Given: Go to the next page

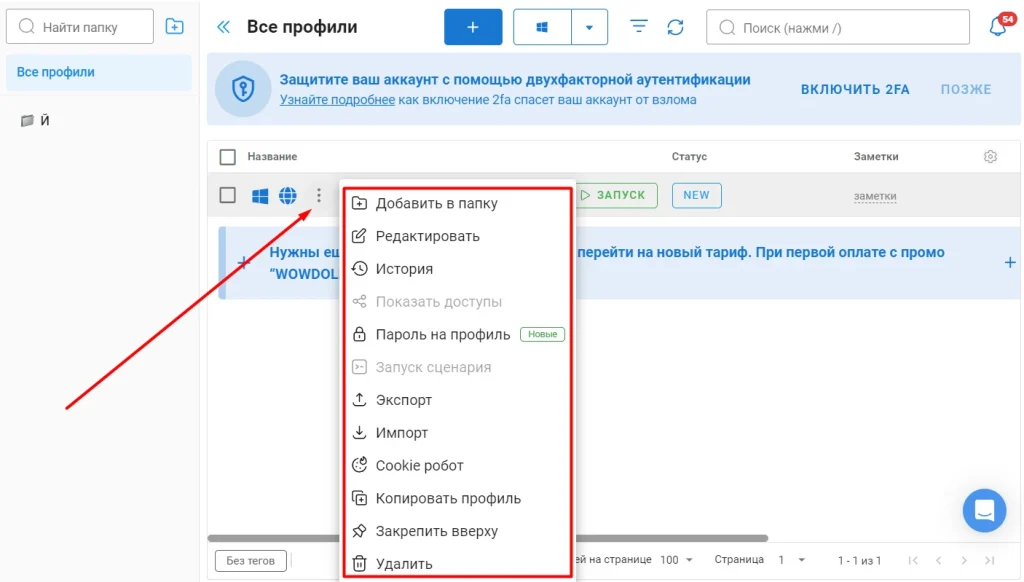Looking at the screenshot, I should (x=964, y=560).
